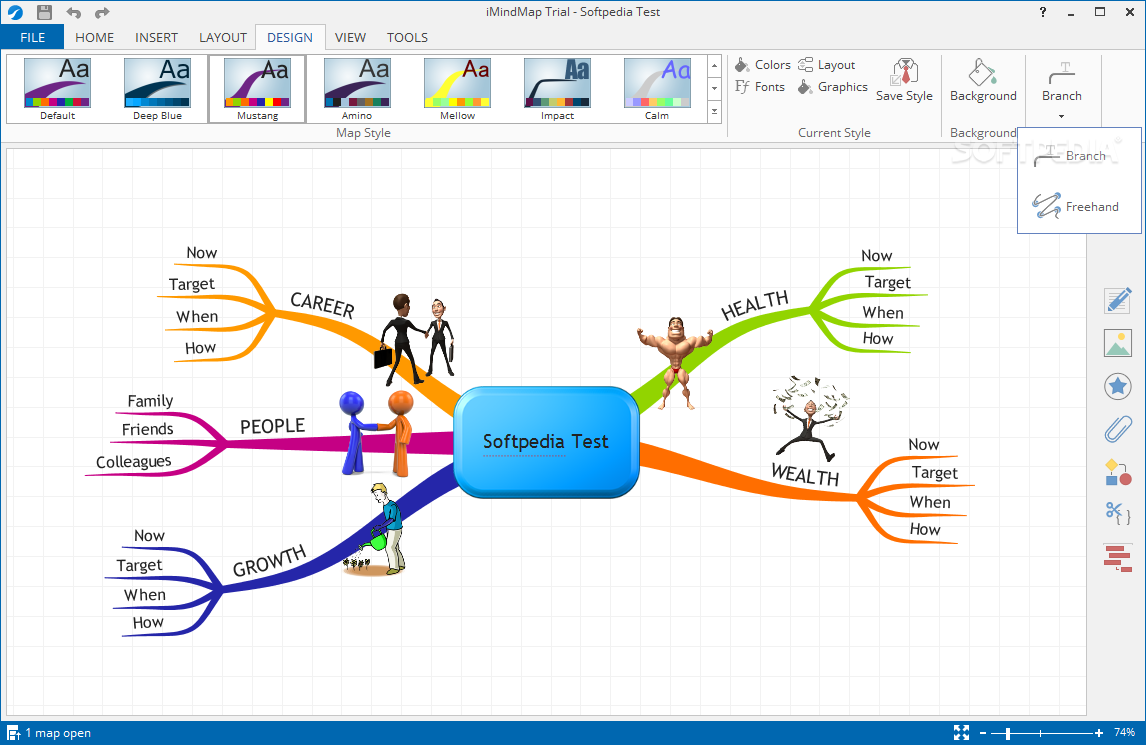Open the notes pencil sidebar icon

[1117, 300]
